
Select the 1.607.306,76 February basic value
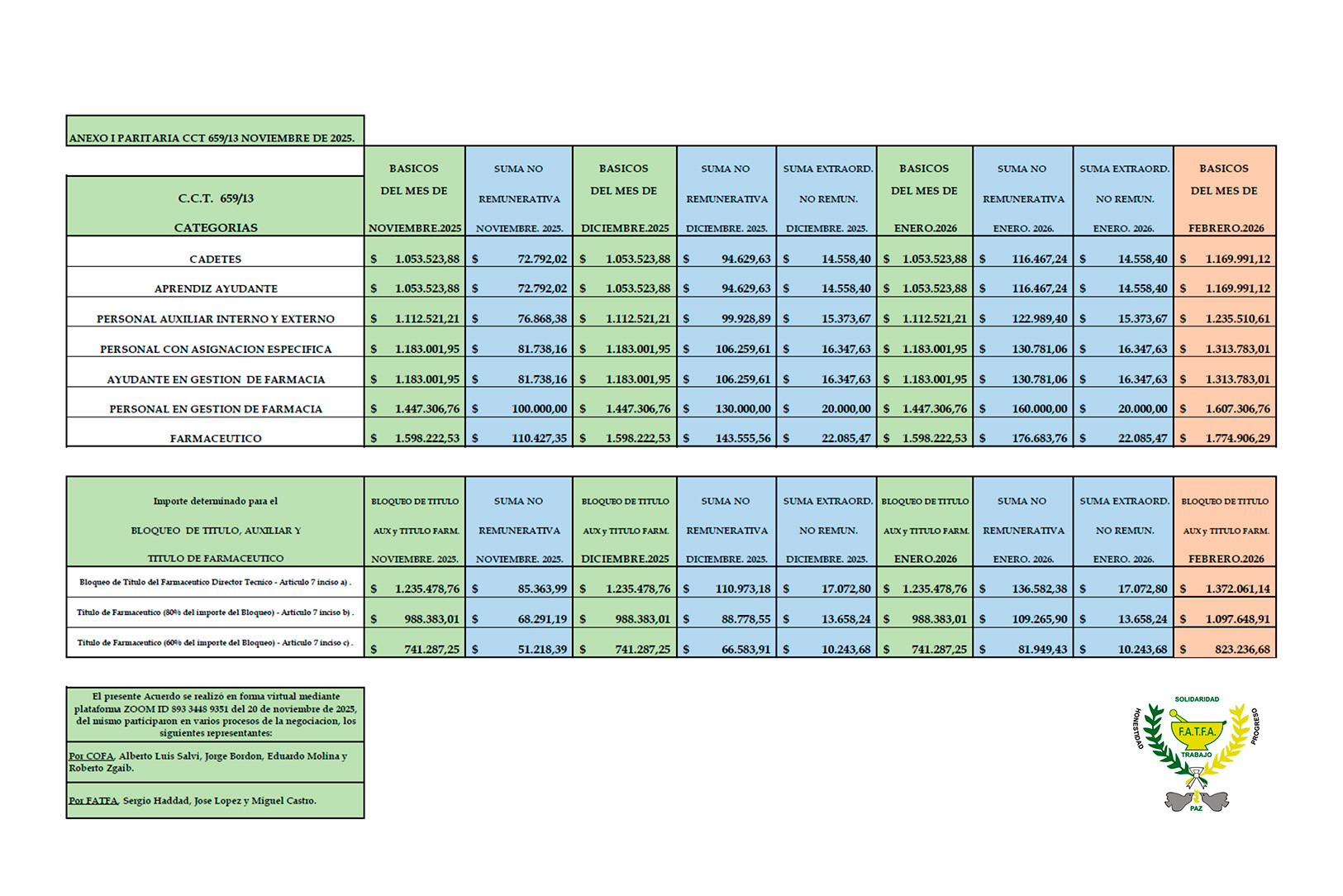pyautogui.click(x=1237, y=408)
